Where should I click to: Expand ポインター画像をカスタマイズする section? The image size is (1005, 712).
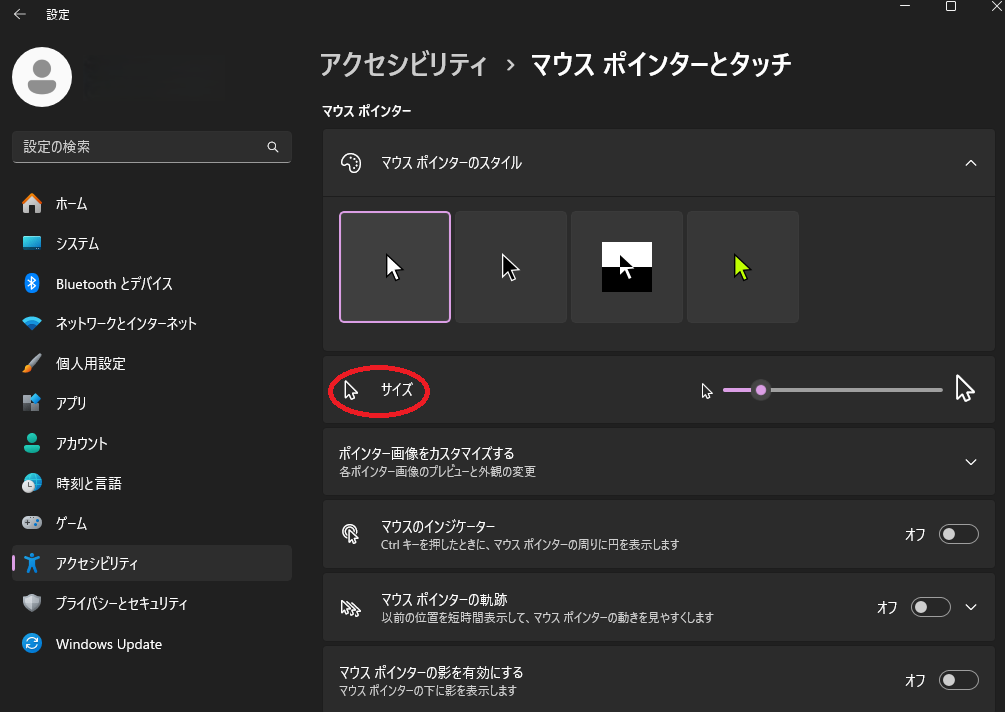pos(970,462)
